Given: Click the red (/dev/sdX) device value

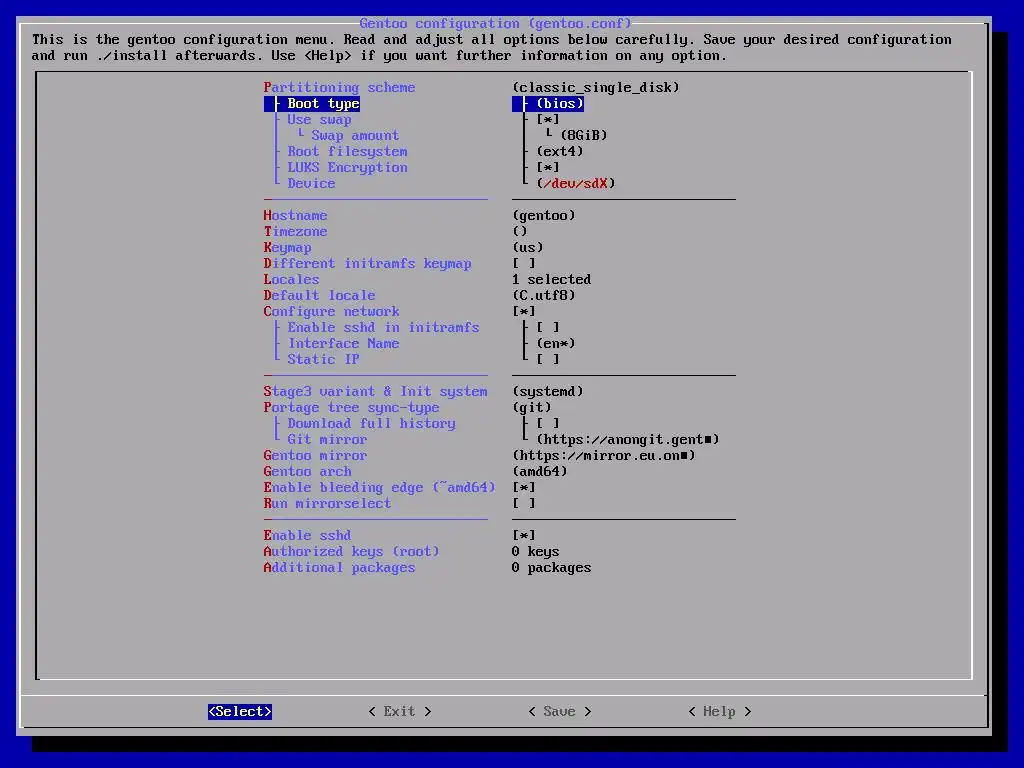Looking at the screenshot, I should [576, 184].
